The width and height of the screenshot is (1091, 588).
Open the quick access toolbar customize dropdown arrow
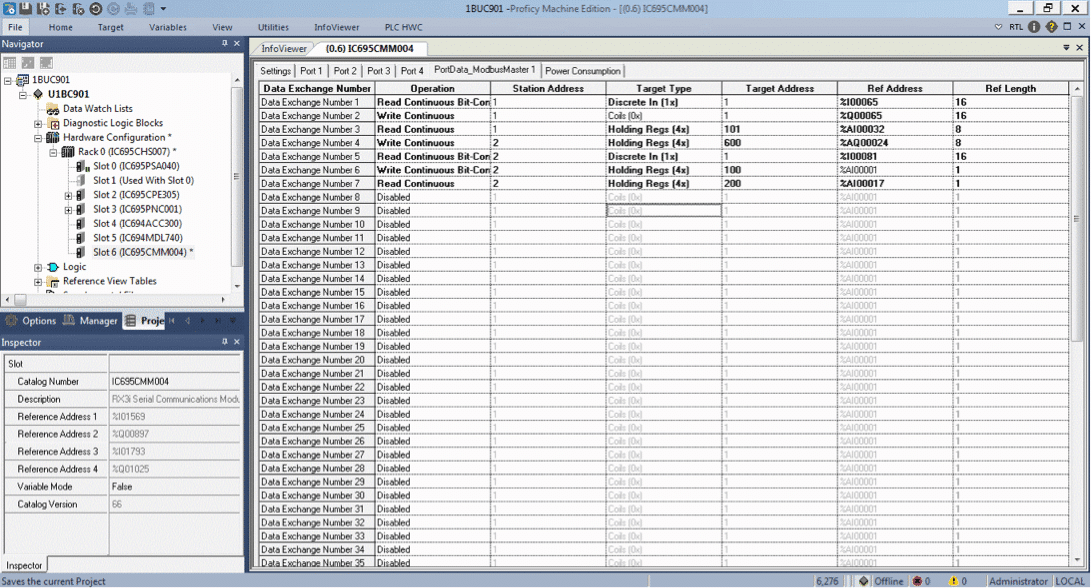(164, 9)
